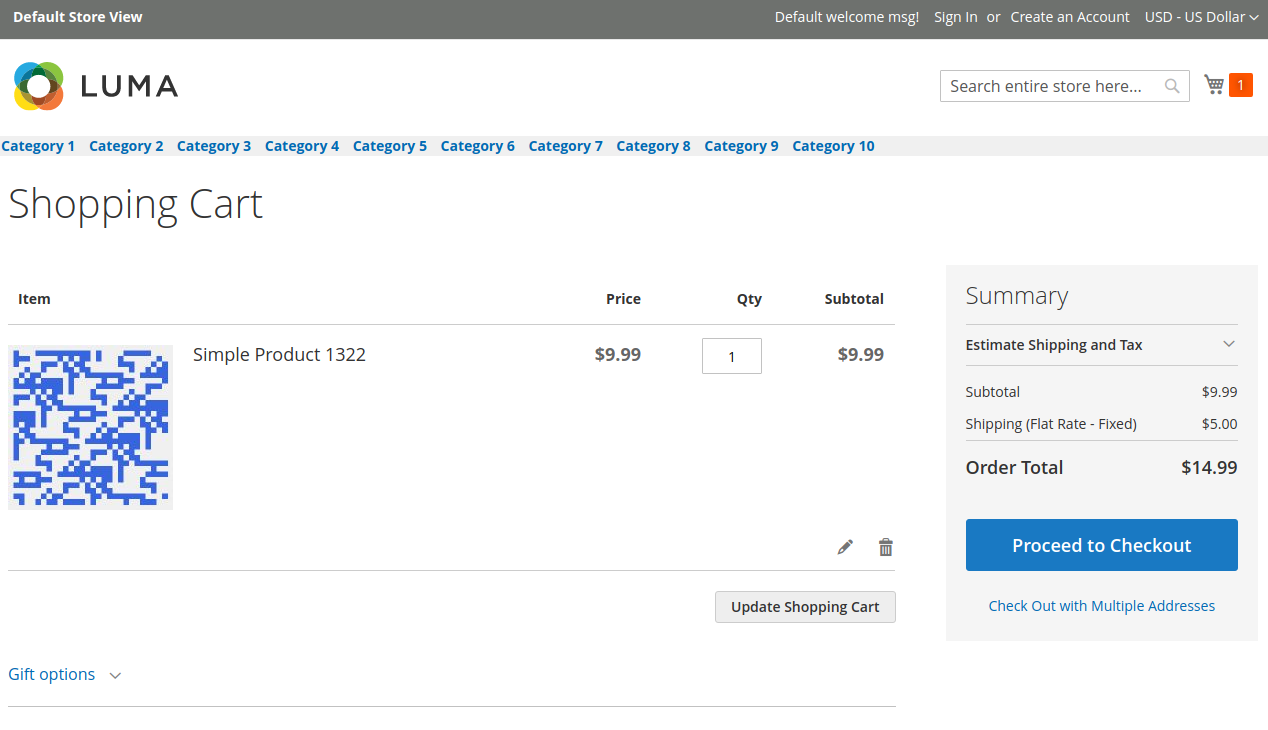
Task: Click the quantity input box
Action: click(x=732, y=356)
